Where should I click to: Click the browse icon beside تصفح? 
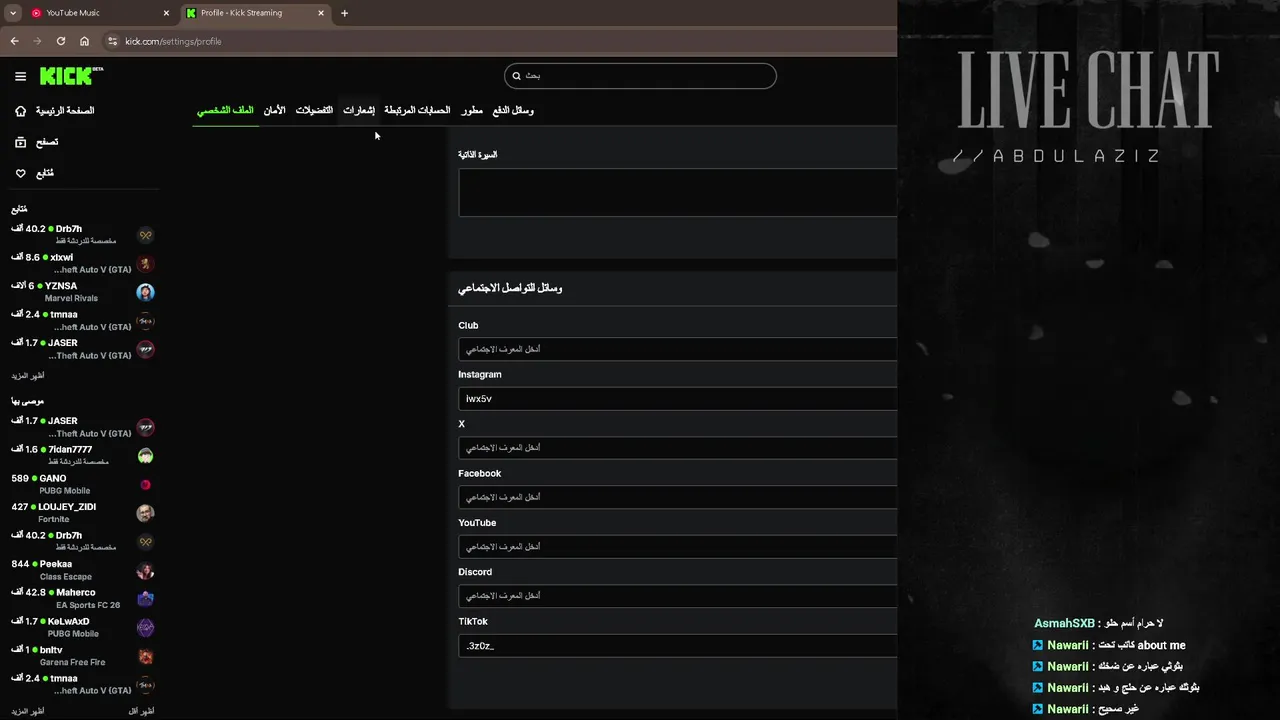pyautogui.click(x=20, y=142)
